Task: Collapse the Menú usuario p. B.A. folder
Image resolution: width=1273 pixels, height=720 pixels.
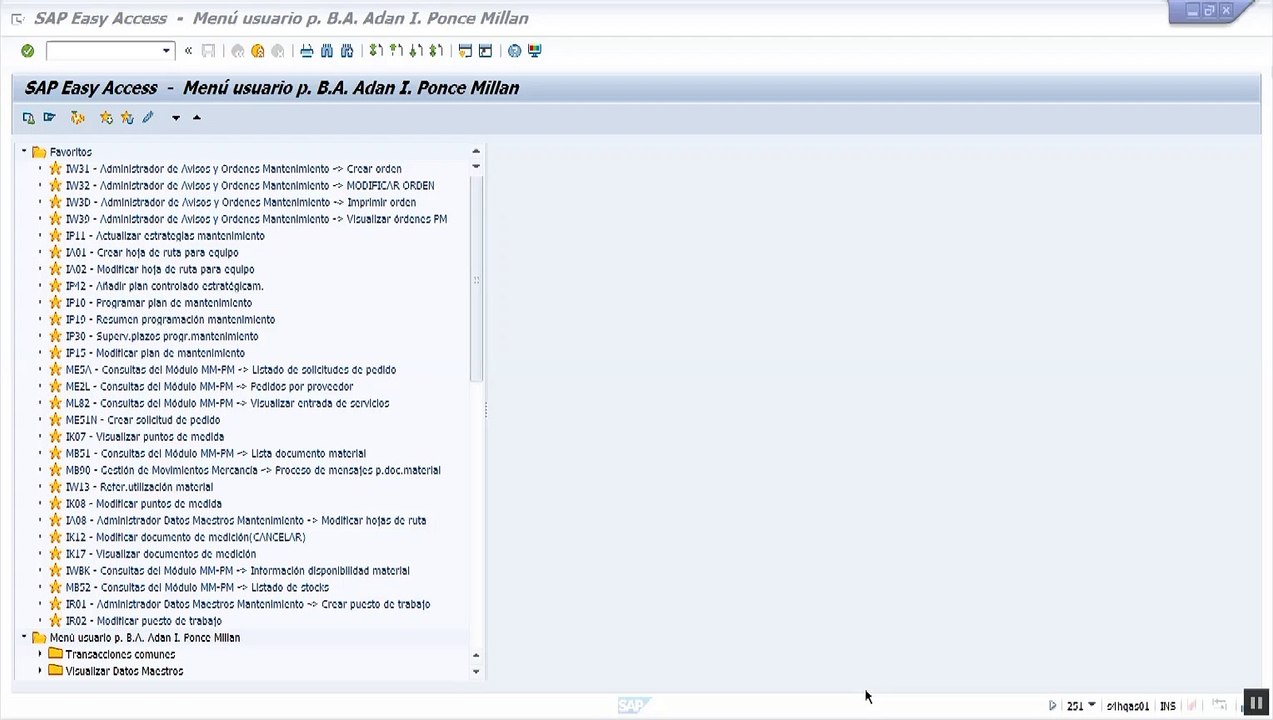Action: pos(24,638)
